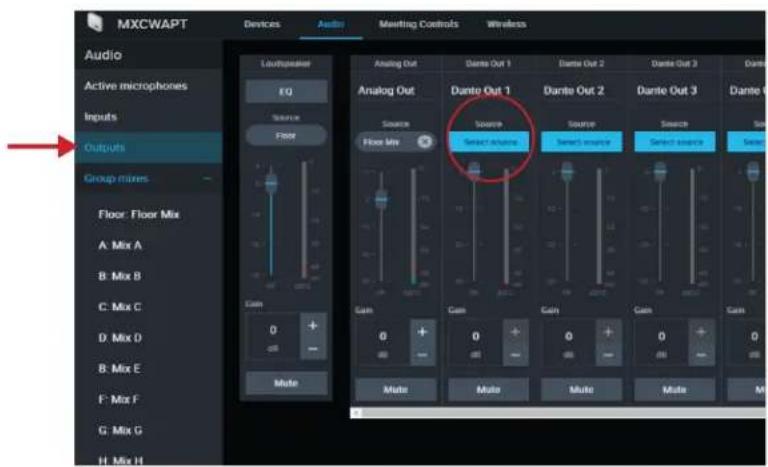Mute the Loudspeaker output
Viewport: 768px width, 467px height.
point(287,383)
